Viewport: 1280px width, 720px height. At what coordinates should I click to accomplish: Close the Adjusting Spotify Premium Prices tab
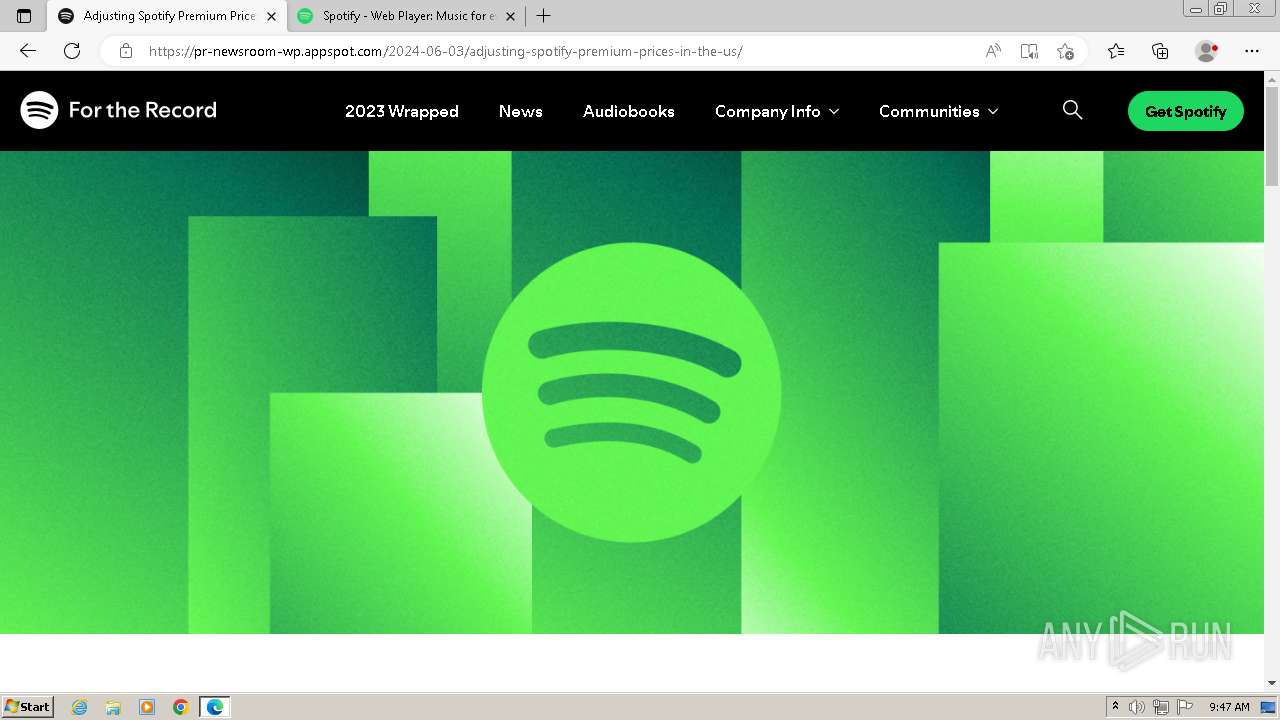[x=271, y=16]
